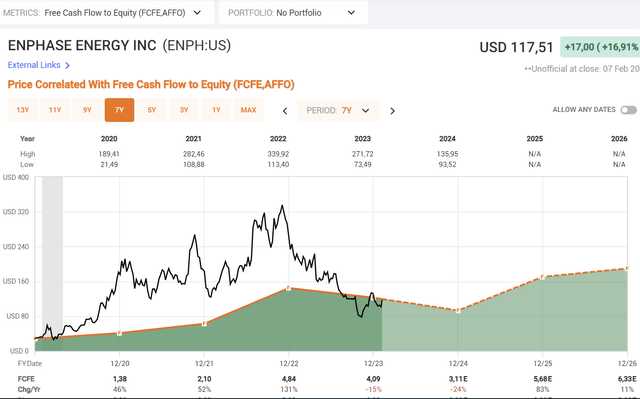Click the ENPHASE ENERGY INC title
The height and width of the screenshot is (399, 640).
[82, 45]
